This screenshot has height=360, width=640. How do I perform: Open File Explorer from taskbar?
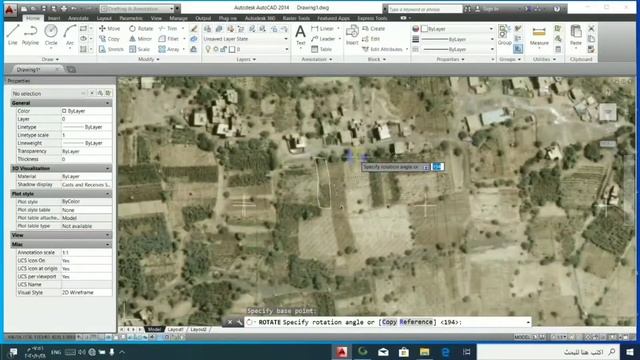424,352
